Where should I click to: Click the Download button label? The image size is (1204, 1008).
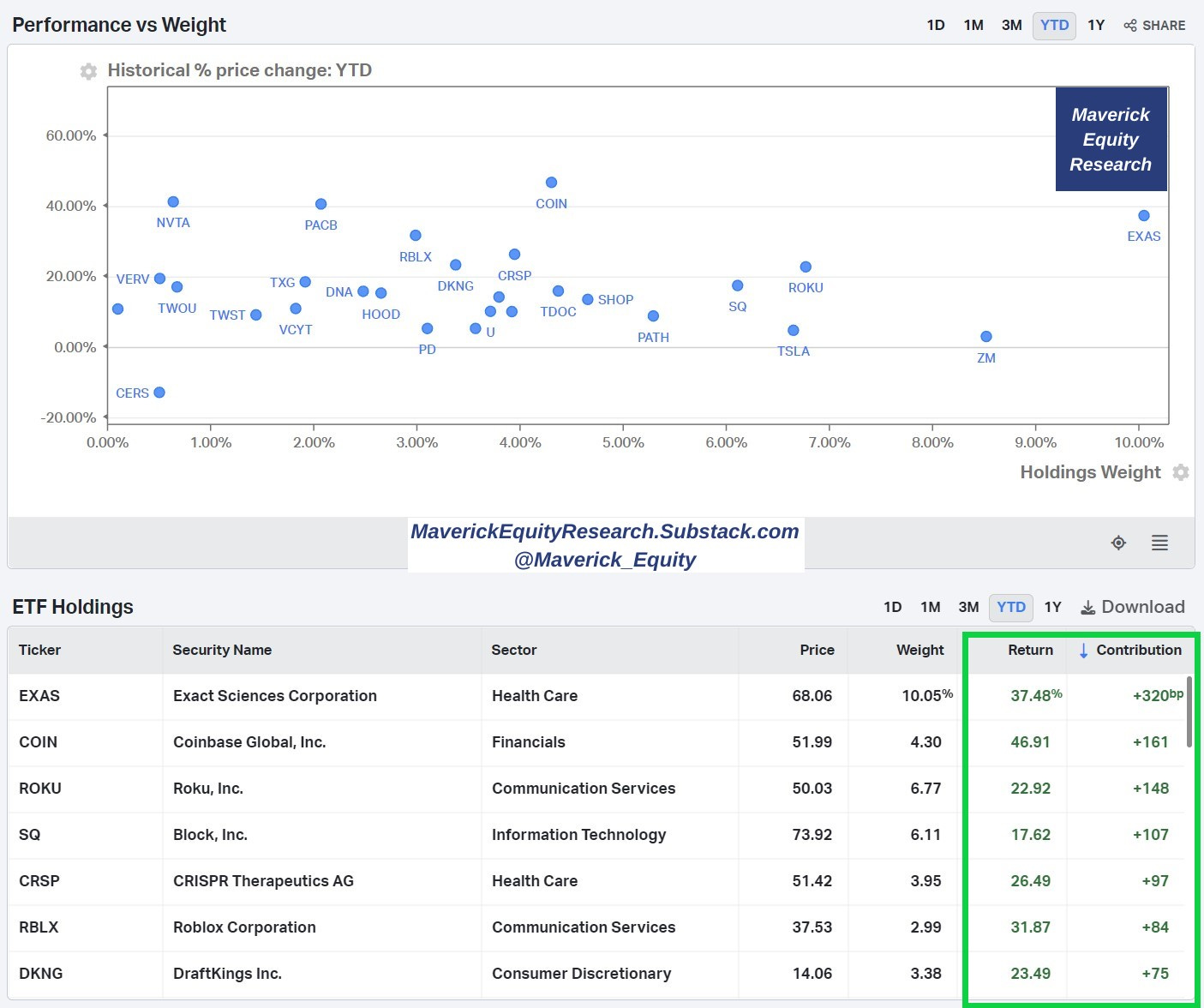point(1143,607)
